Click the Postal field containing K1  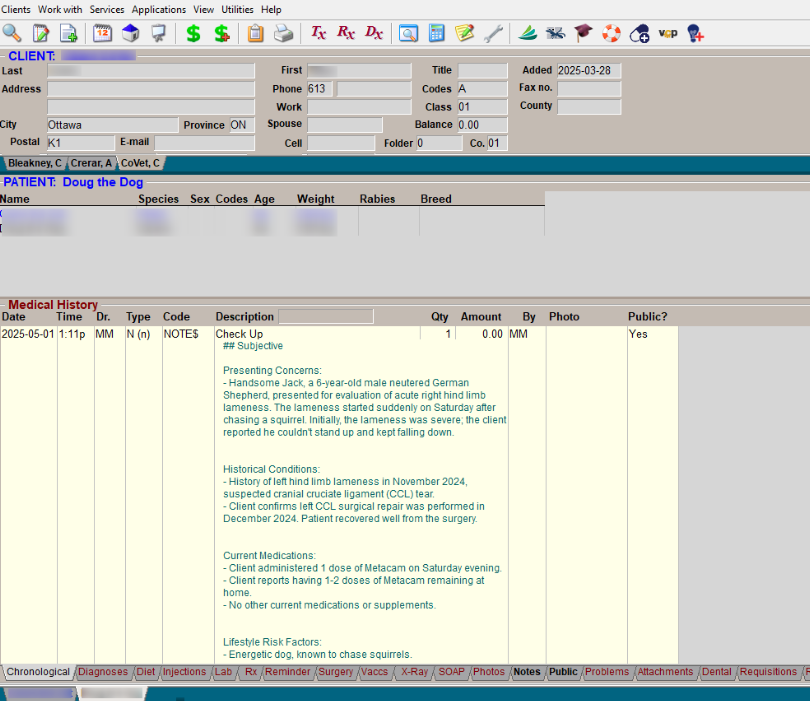[x=81, y=143]
